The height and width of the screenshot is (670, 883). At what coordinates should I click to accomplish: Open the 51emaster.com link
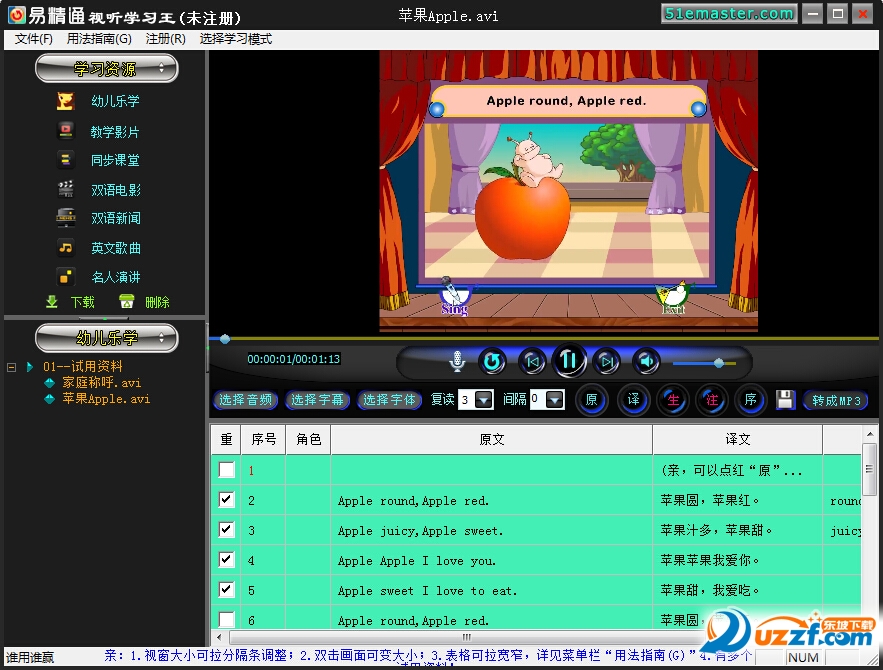pos(729,14)
